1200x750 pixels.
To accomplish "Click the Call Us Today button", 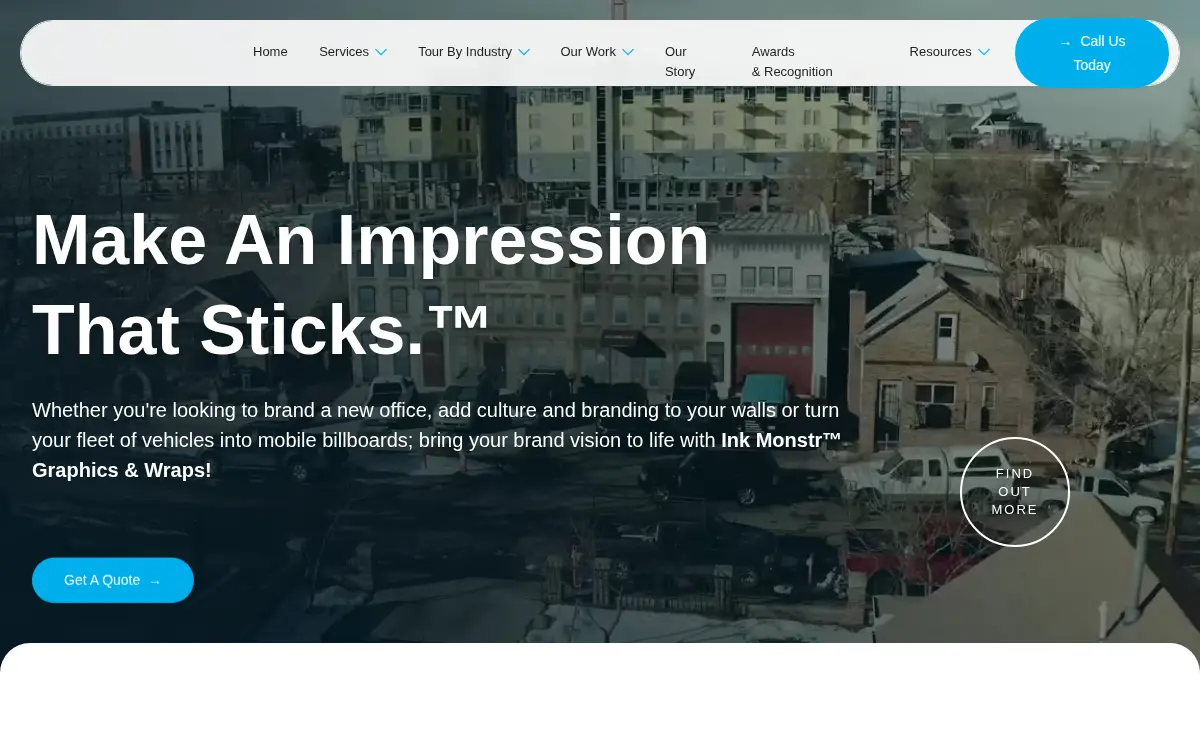I will click(x=1092, y=53).
